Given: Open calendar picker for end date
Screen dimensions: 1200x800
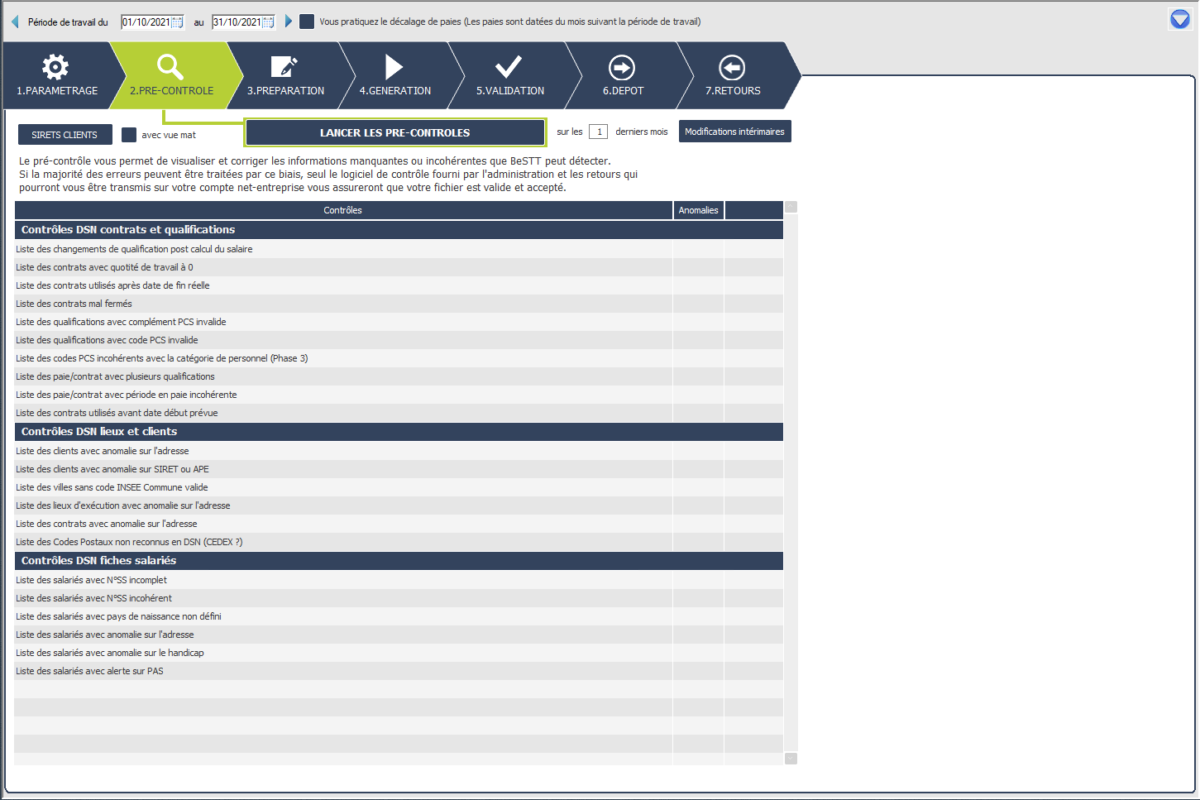Looking at the screenshot, I should coord(269,22).
